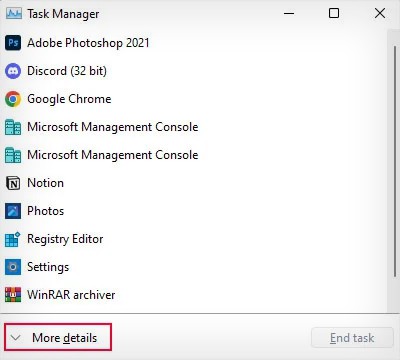Close the Task Manager window

(x=380, y=13)
